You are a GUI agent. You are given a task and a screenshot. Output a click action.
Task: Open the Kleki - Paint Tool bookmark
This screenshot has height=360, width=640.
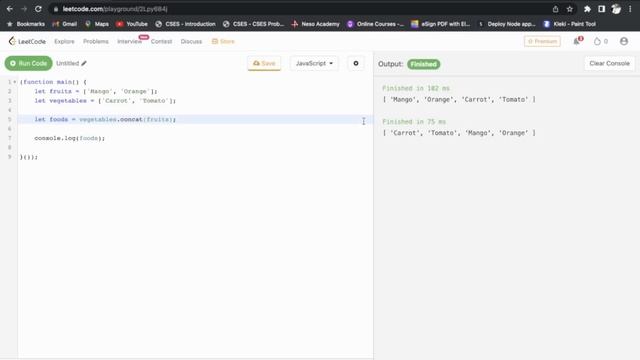tap(570, 24)
